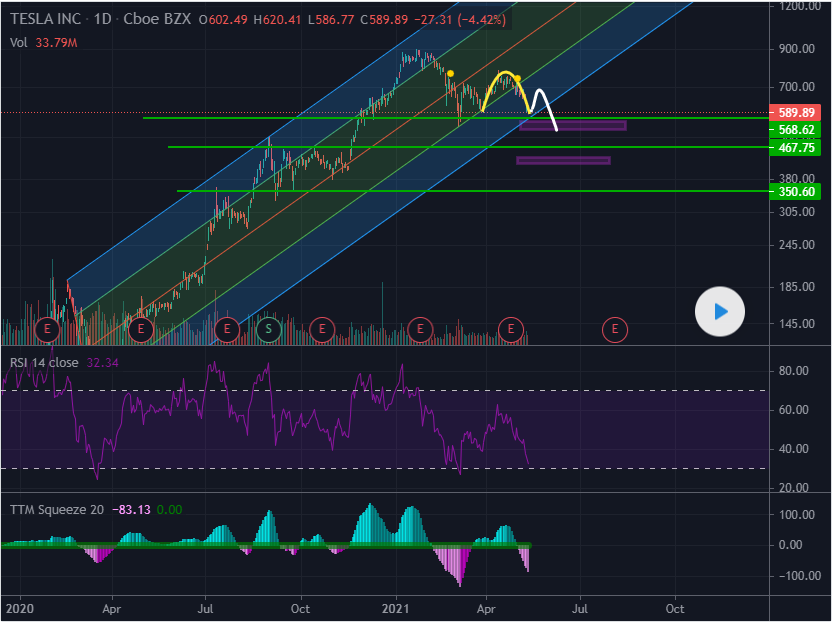Select the 467.75 horizontal line label
832x622 pixels.
click(x=798, y=147)
